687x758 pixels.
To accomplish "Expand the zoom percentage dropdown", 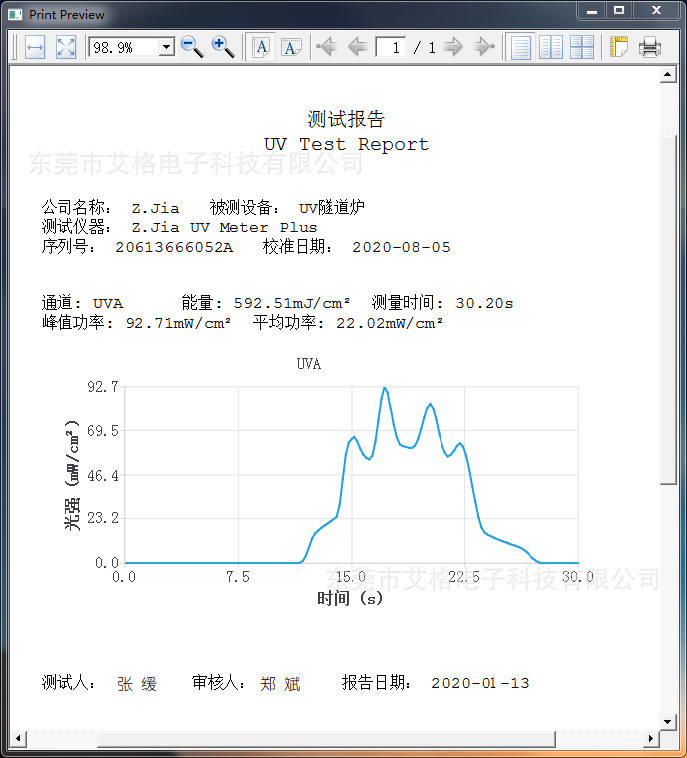I will pos(167,47).
